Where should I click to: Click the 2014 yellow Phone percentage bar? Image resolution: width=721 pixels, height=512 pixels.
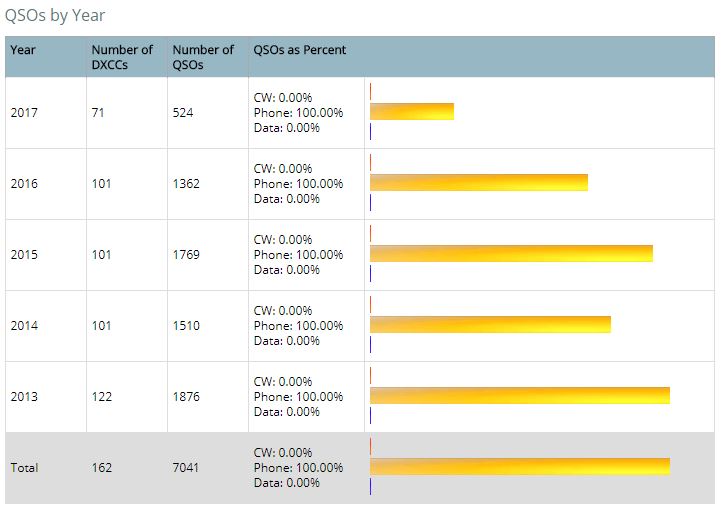pos(490,324)
